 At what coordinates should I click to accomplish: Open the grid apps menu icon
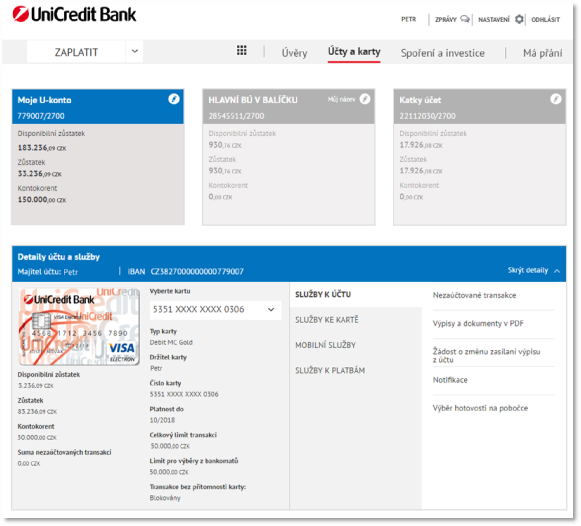click(242, 50)
